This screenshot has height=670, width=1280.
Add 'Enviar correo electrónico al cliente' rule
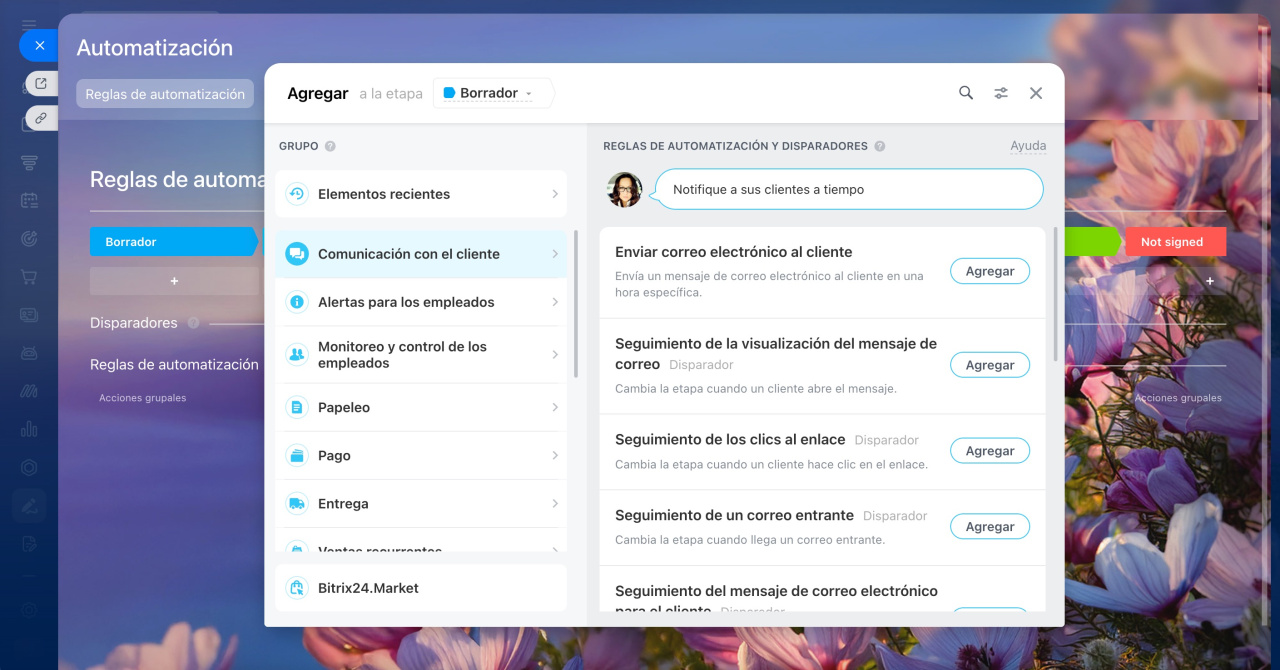coord(989,271)
